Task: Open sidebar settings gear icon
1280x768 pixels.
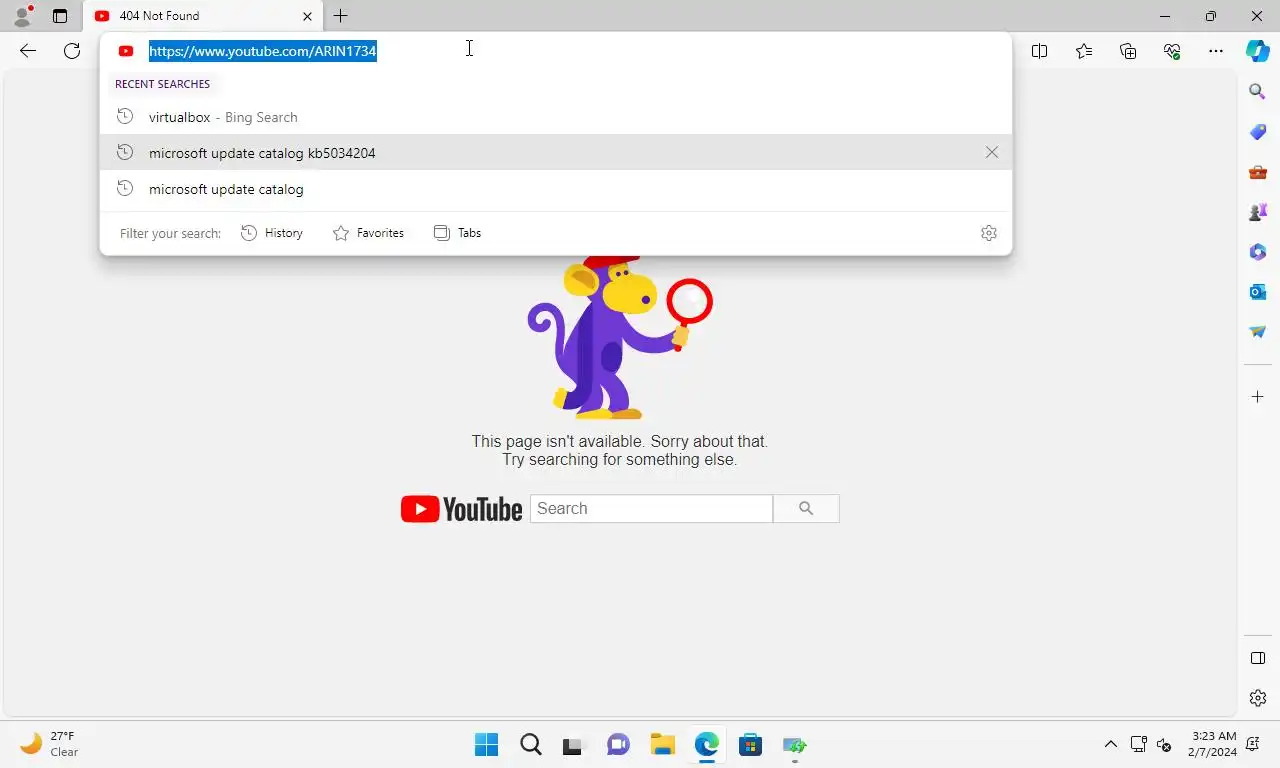Action: pyautogui.click(x=1258, y=698)
